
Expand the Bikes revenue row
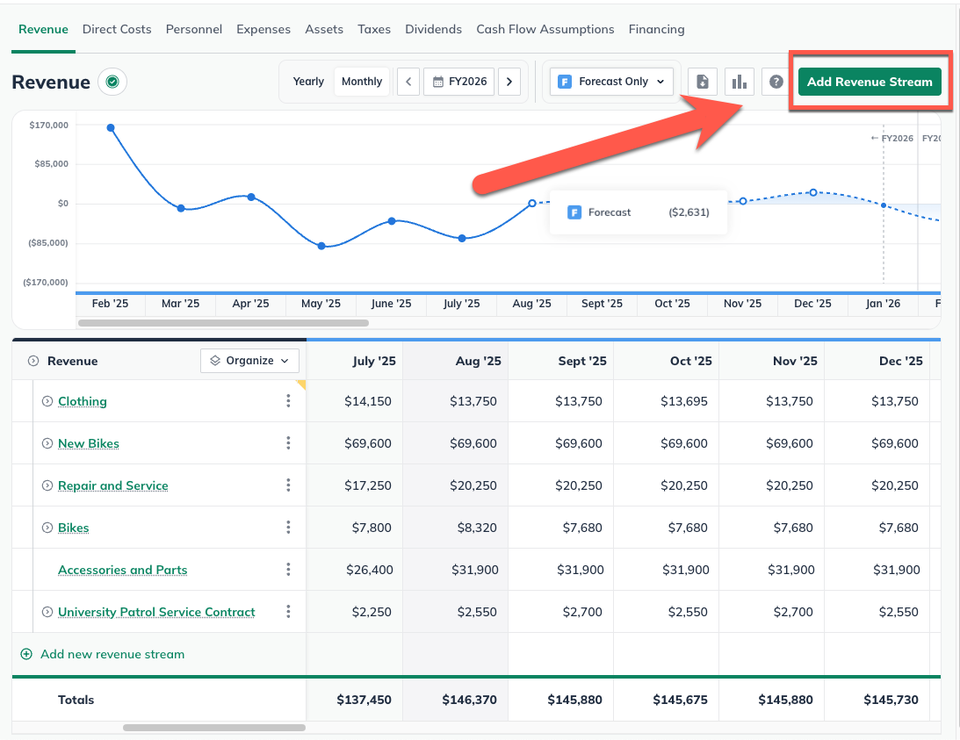click(x=47, y=528)
